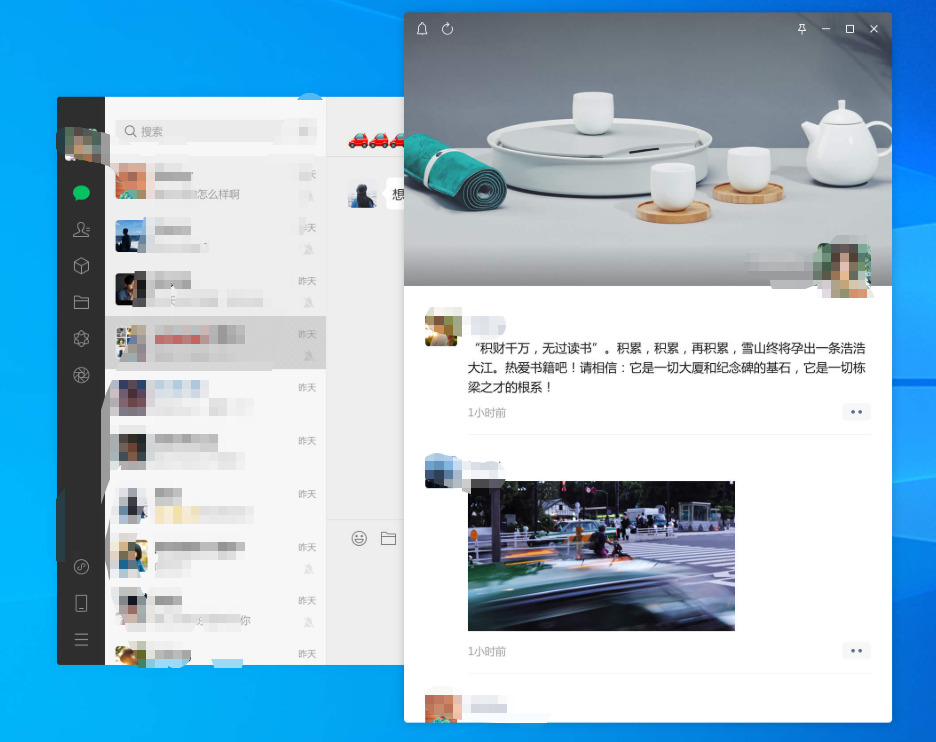Open the blurry street traffic photo
Viewport: 936px width, 742px height.
pos(601,556)
